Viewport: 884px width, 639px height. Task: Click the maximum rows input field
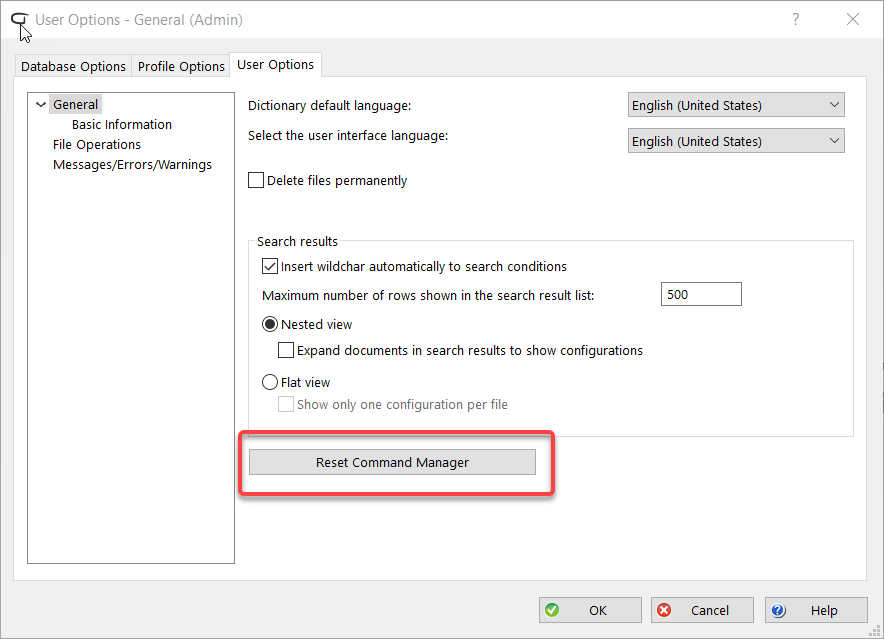tap(701, 295)
